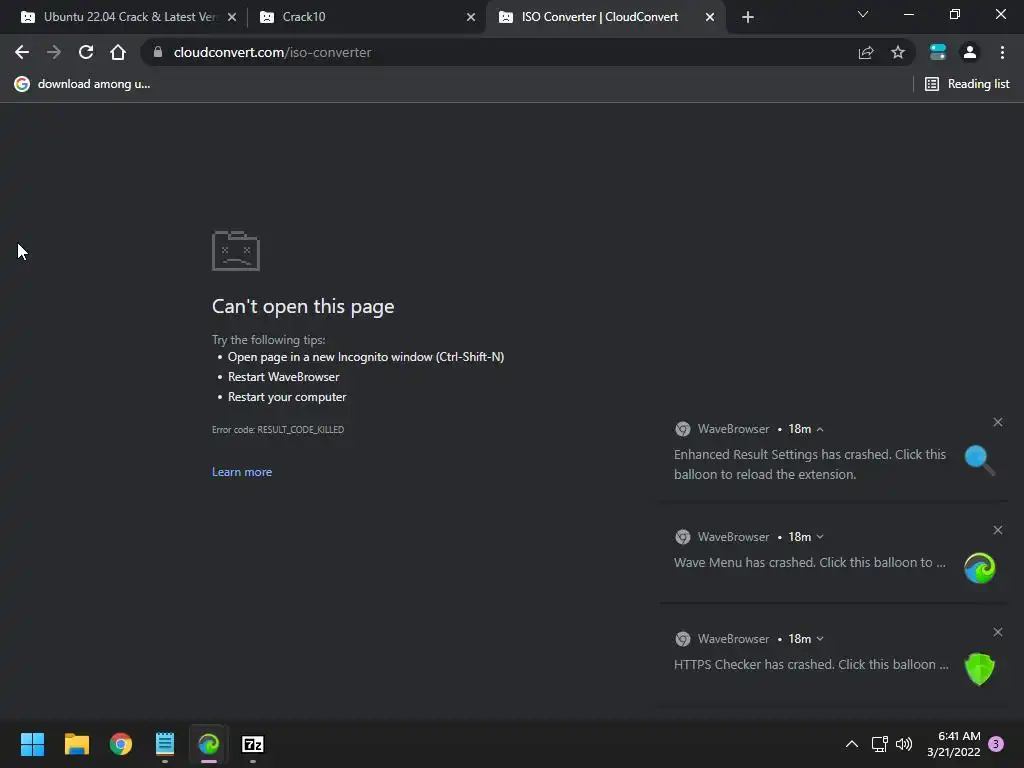Close the Crack10 tab
This screenshot has width=1024, height=768.
pyautogui.click(x=471, y=17)
